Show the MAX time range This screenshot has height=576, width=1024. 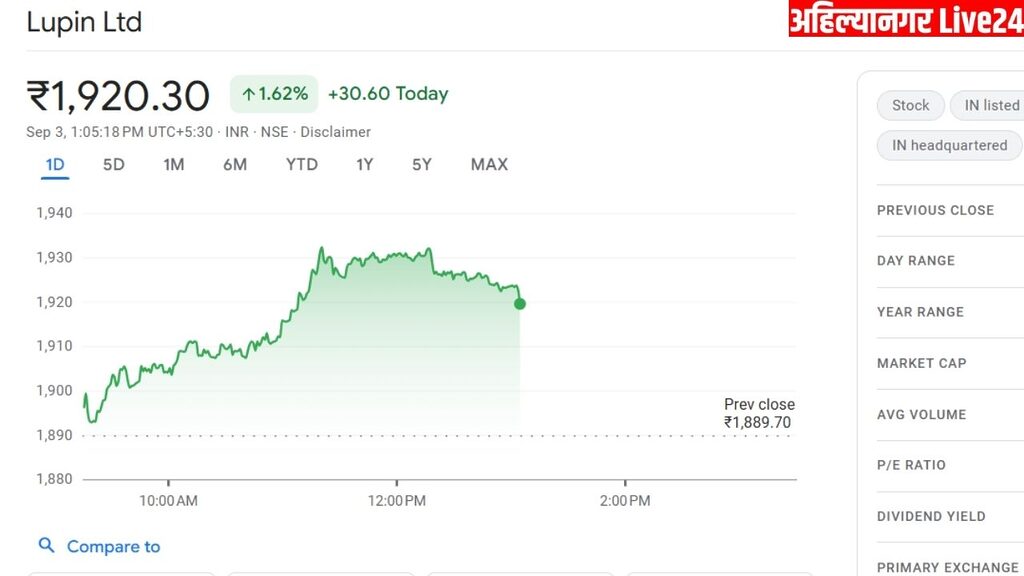[489, 164]
